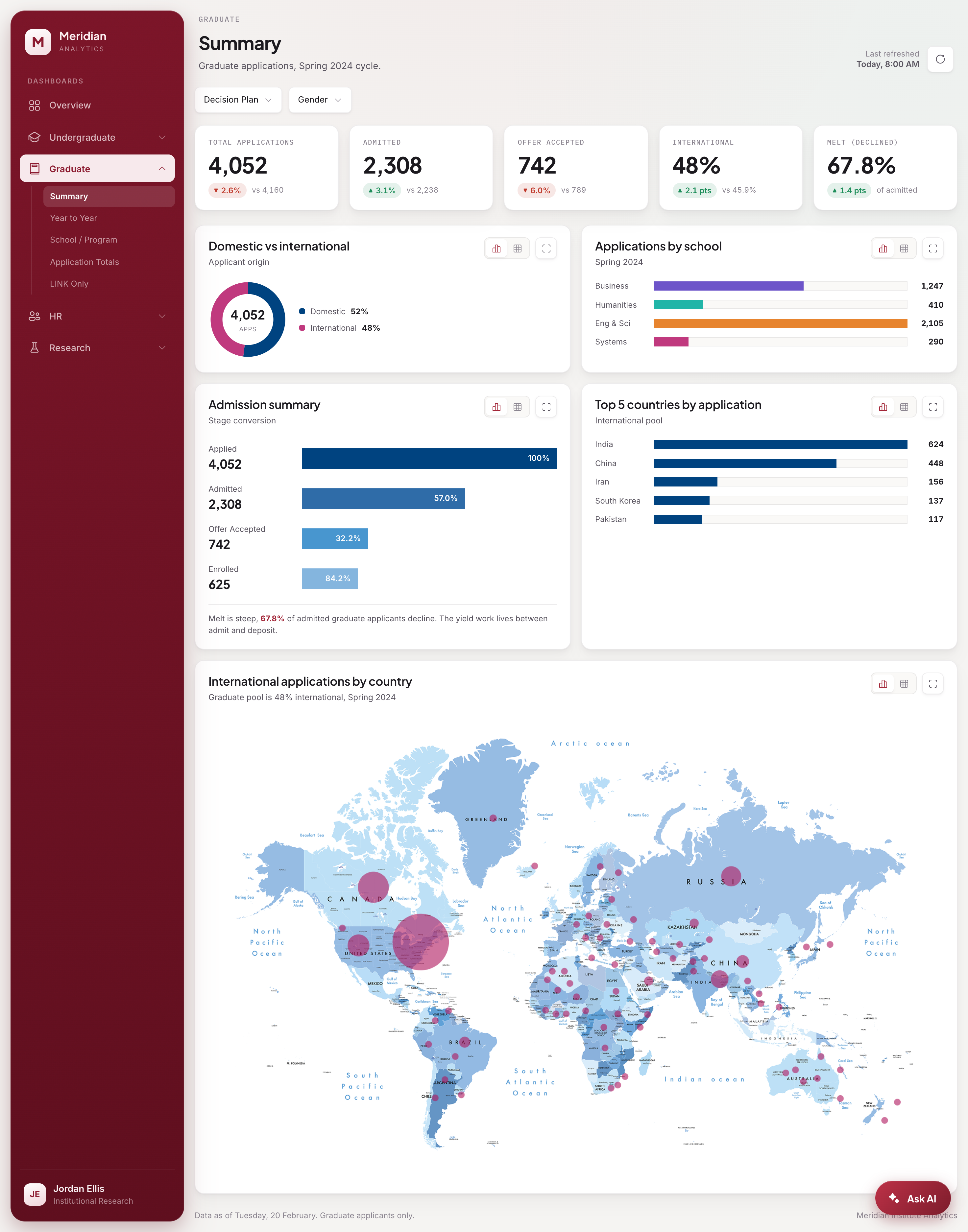Screen dimensions: 968x1232
Task: Expand the Admission summary card to fullscreen
Action: (546, 407)
